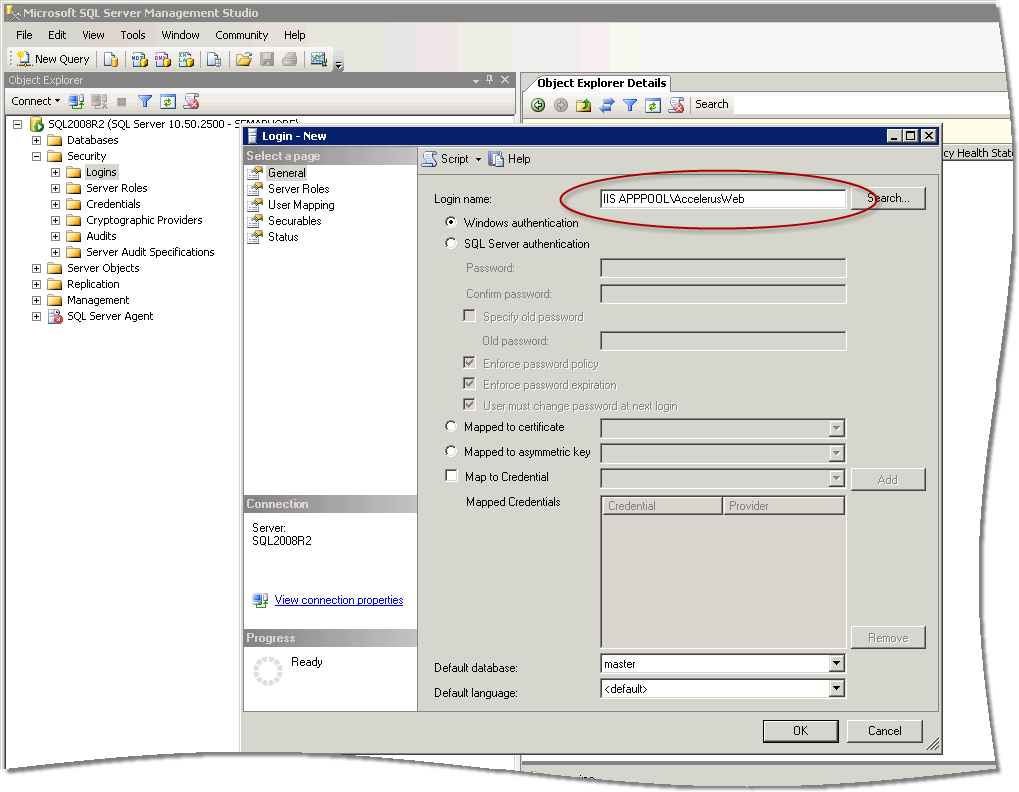Open the Script dropdown arrow in Login dialog
The height and width of the screenshot is (792, 1019).
coord(478,160)
